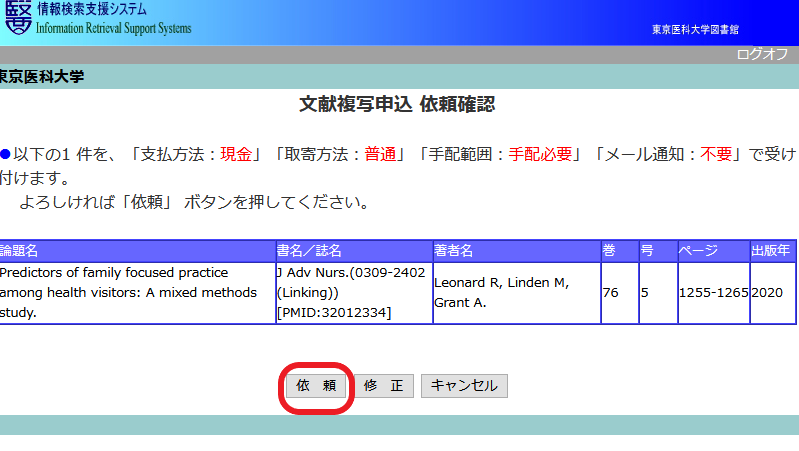Click the publication year 2020

point(767,293)
